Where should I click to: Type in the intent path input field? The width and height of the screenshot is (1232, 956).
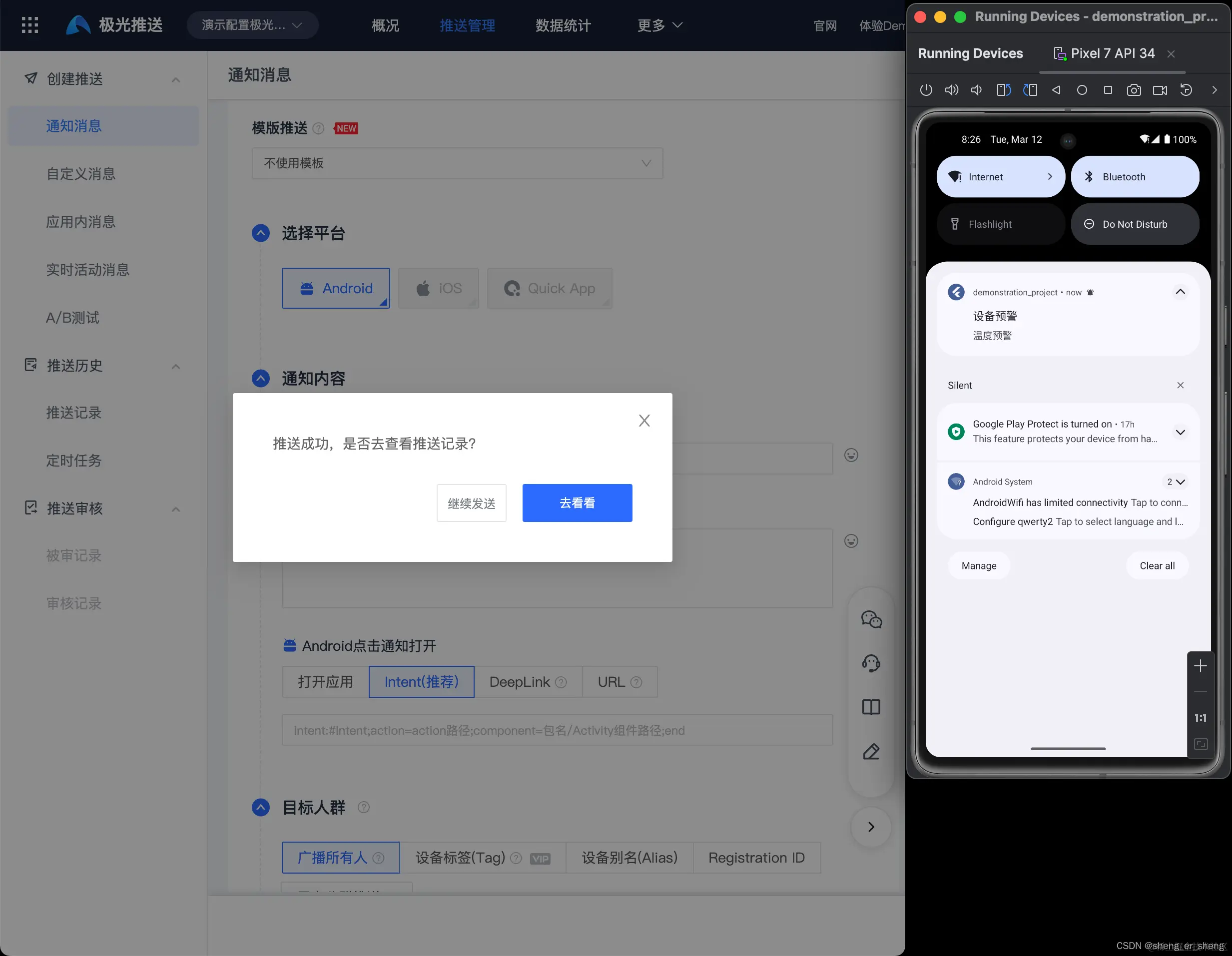click(x=557, y=730)
